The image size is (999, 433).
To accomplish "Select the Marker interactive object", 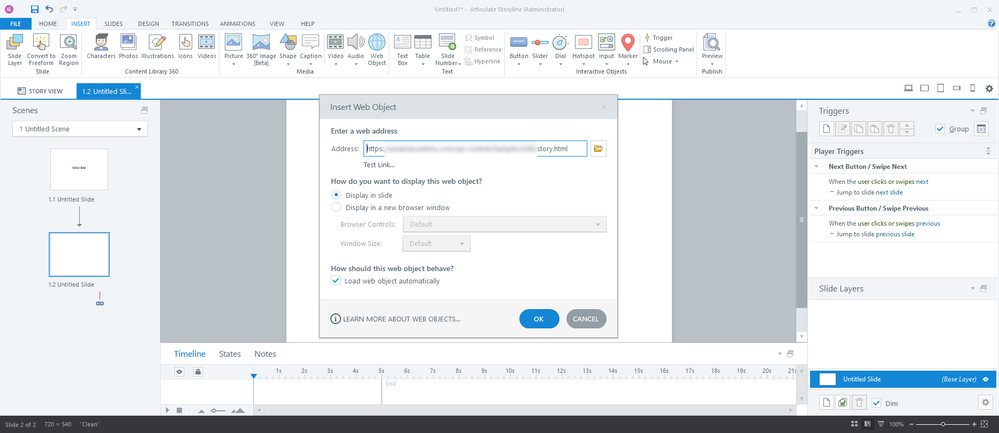I will coord(628,46).
